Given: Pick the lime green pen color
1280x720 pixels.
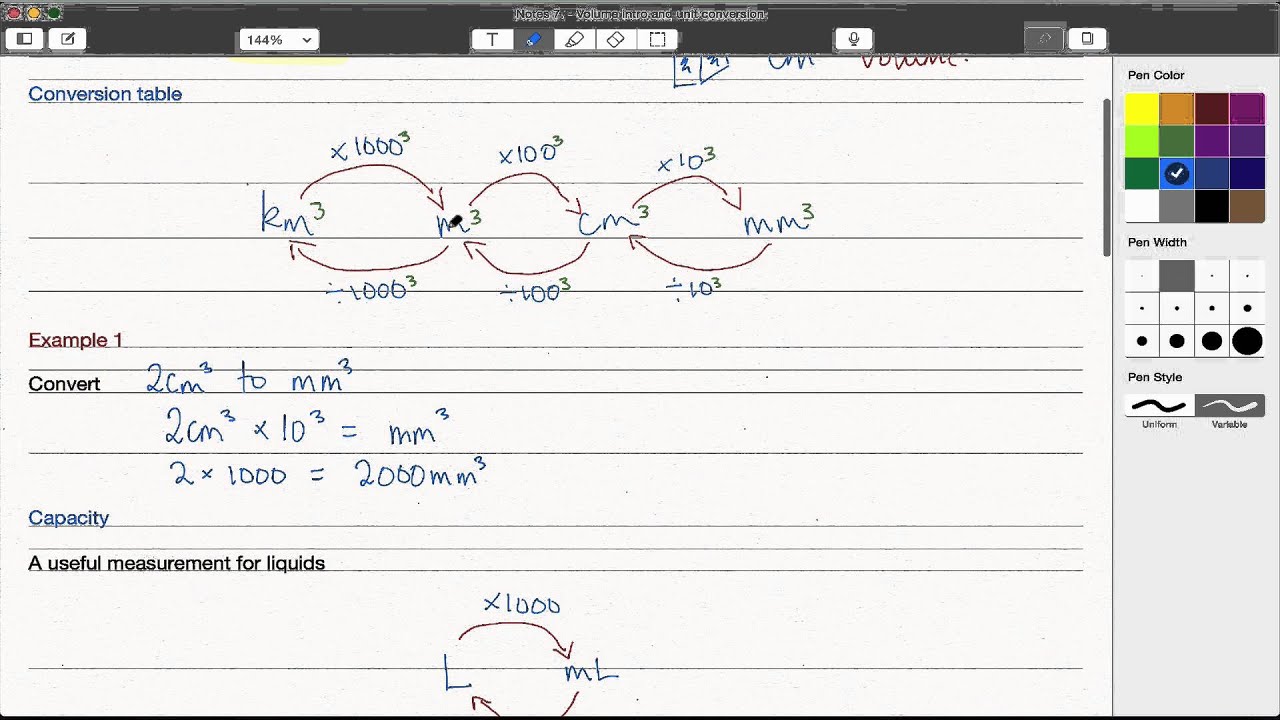Looking at the screenshot, I should point(1142,141).
